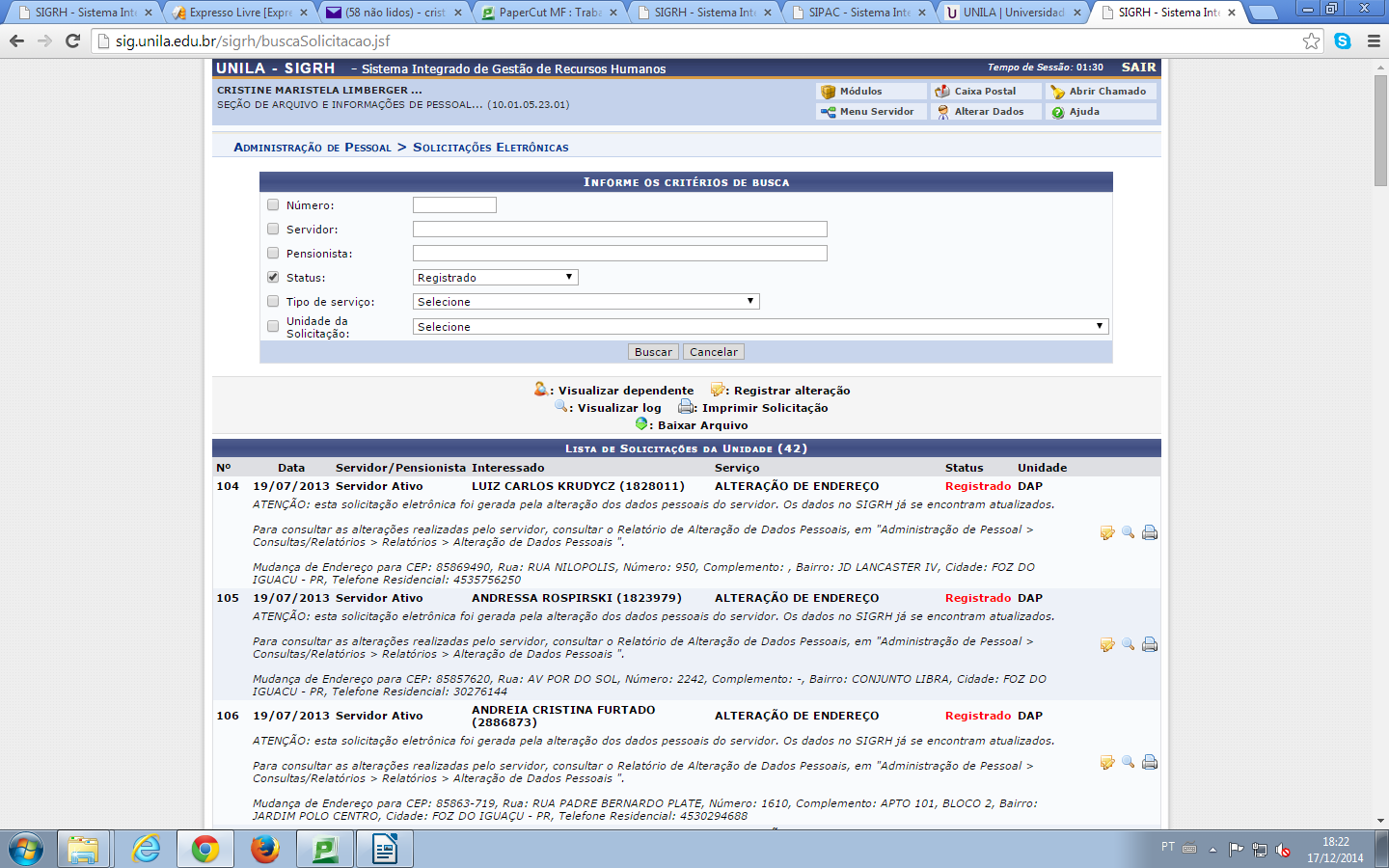Image resolution: width=1389 pixels, height=868 pixels.
Task: Switch to the SIPAC tab
Action: (x=859, y=13)
